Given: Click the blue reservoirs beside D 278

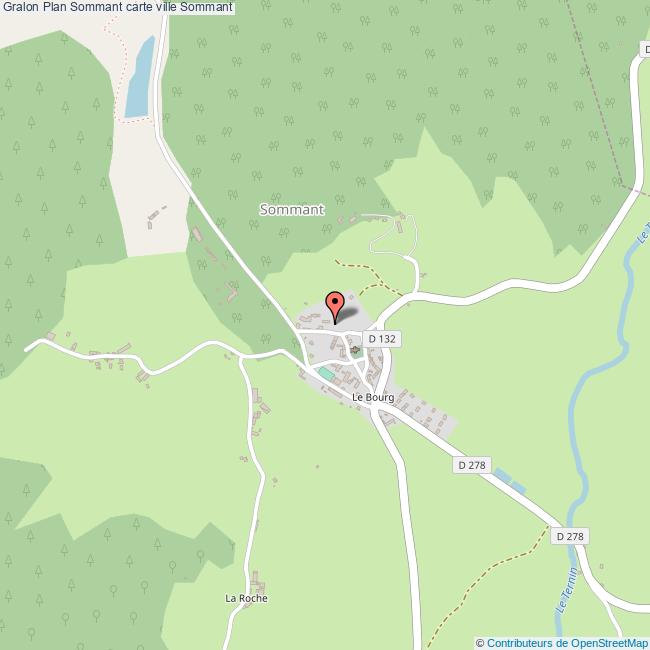Looking at the screenshot, I should 510,481.
